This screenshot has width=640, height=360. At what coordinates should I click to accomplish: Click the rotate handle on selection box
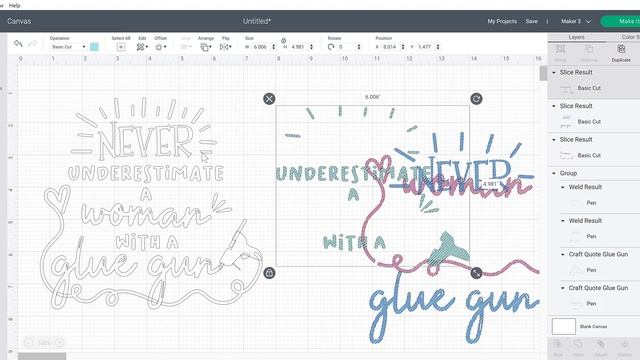click(x=476, y=99)
